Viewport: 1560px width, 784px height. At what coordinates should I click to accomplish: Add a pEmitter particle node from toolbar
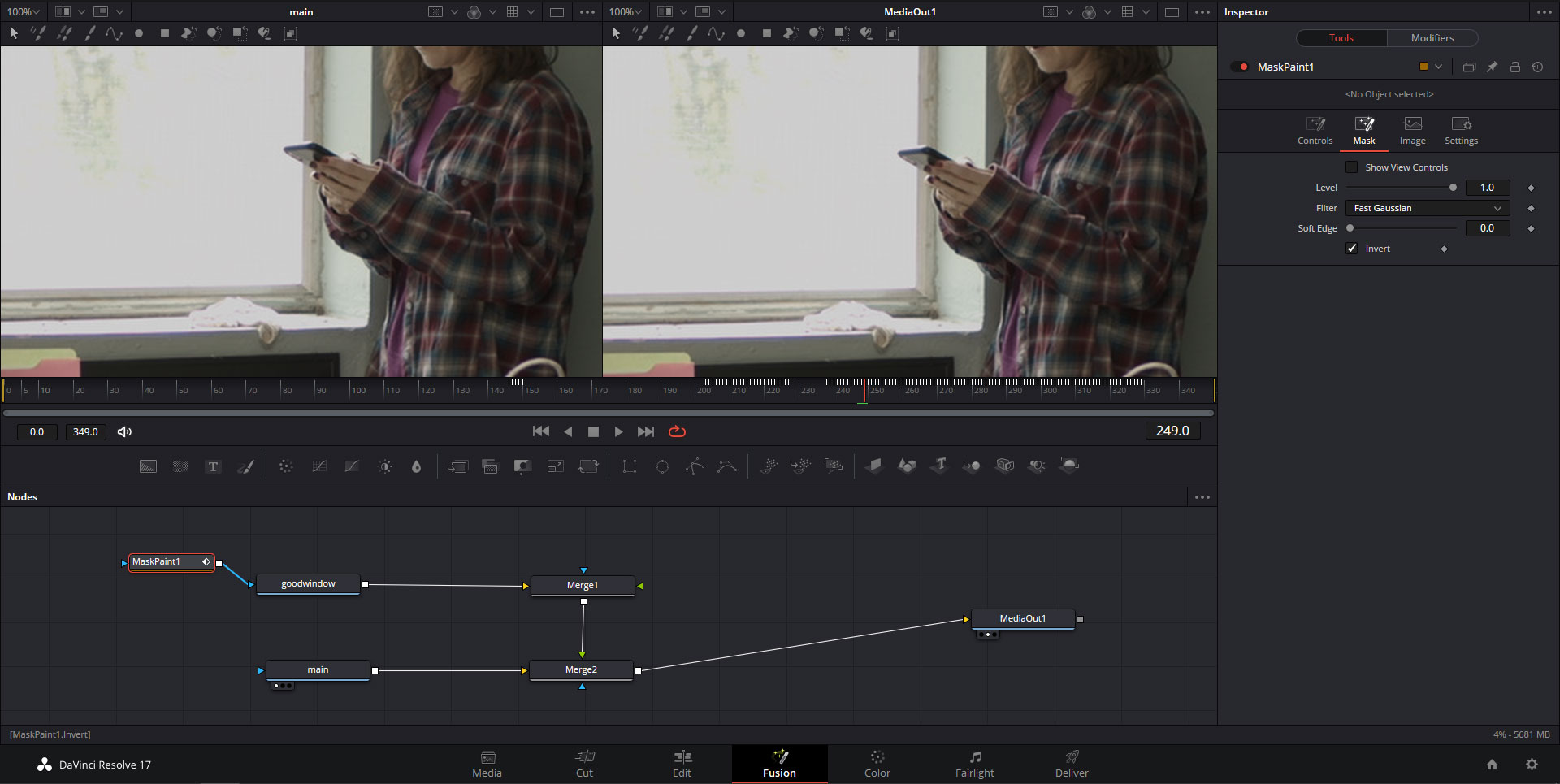click(769, 466)
